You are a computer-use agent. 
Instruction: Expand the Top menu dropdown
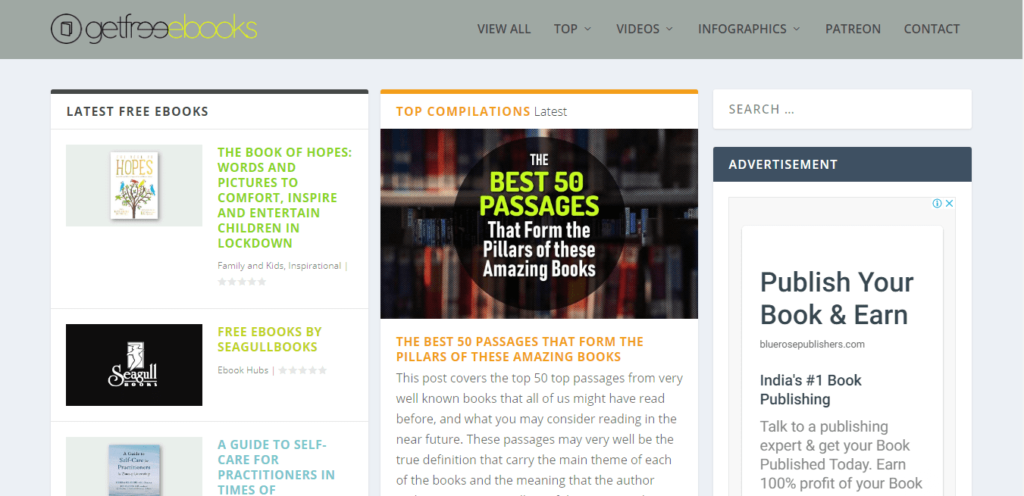coord(573,29)
